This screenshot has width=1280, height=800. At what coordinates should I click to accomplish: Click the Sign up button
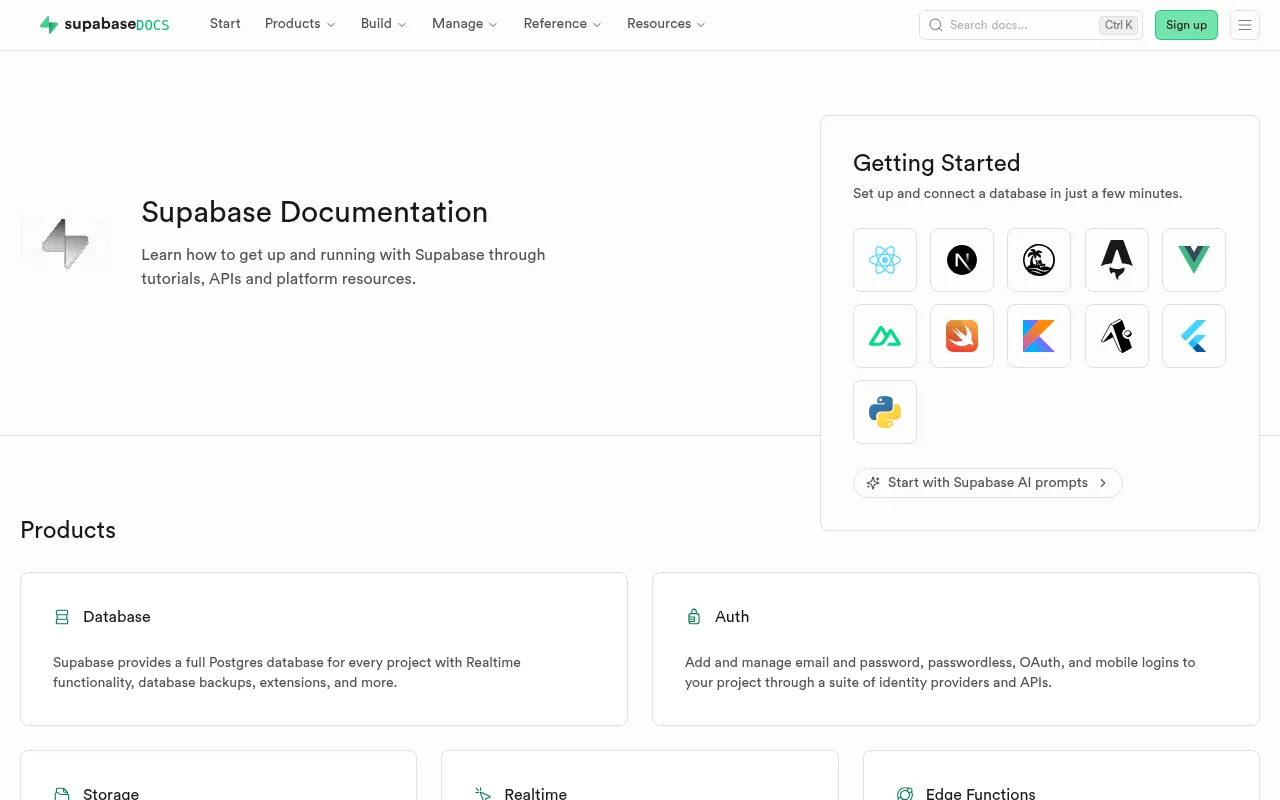pos(1186,25)
